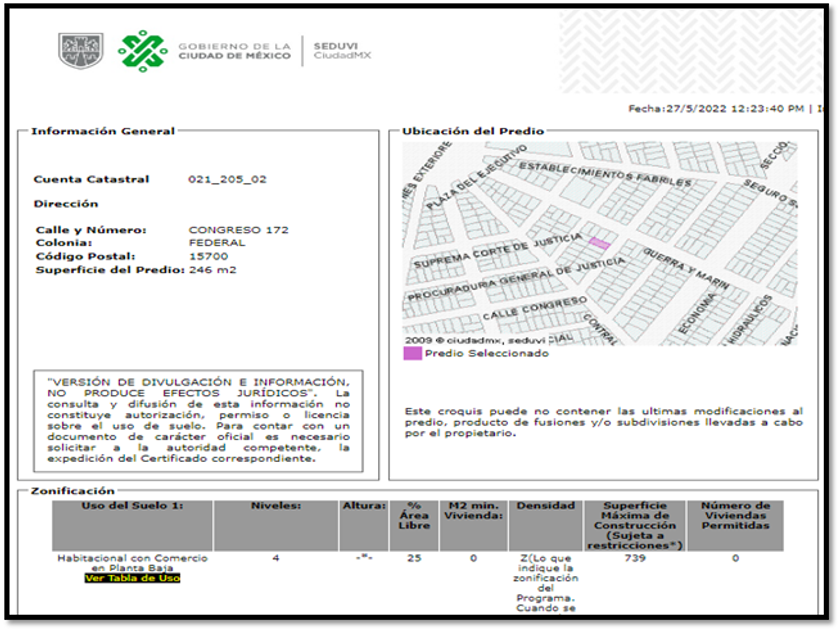The image size is (840, 630).
Task: Select colonia value 'FEDERAL'
Action: coord(217,243)
